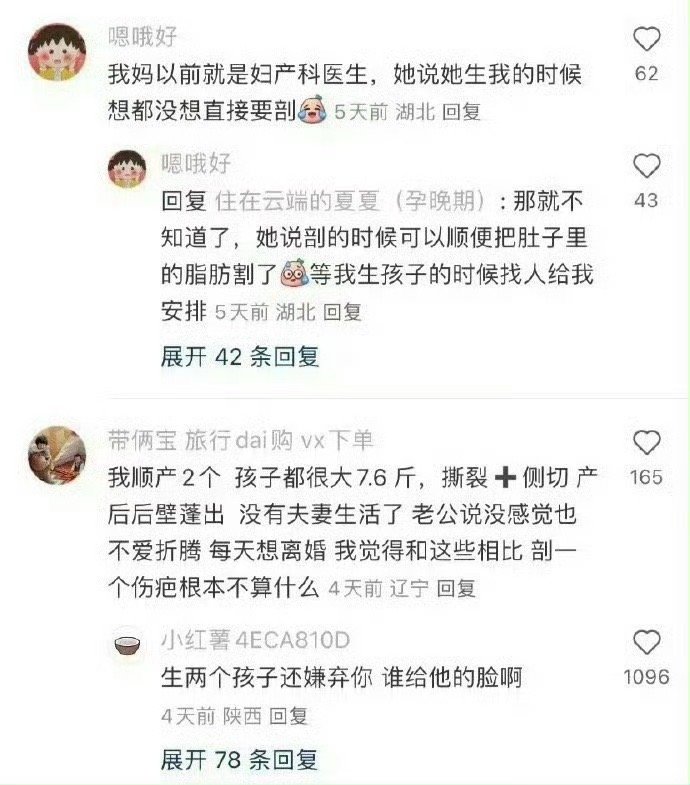
Task: Open the 带俩宝 commenter's avatar
Action: point(57,456)
